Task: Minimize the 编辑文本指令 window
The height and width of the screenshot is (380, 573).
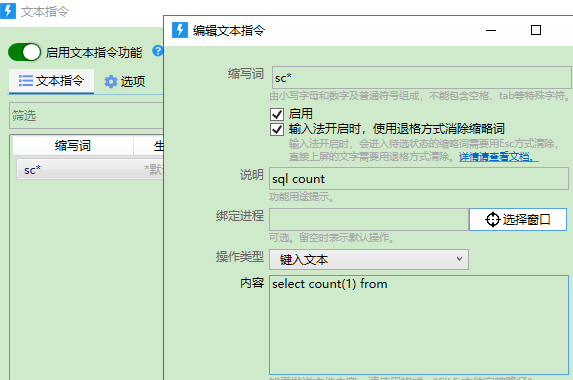Action: click(x=491, y=30)
